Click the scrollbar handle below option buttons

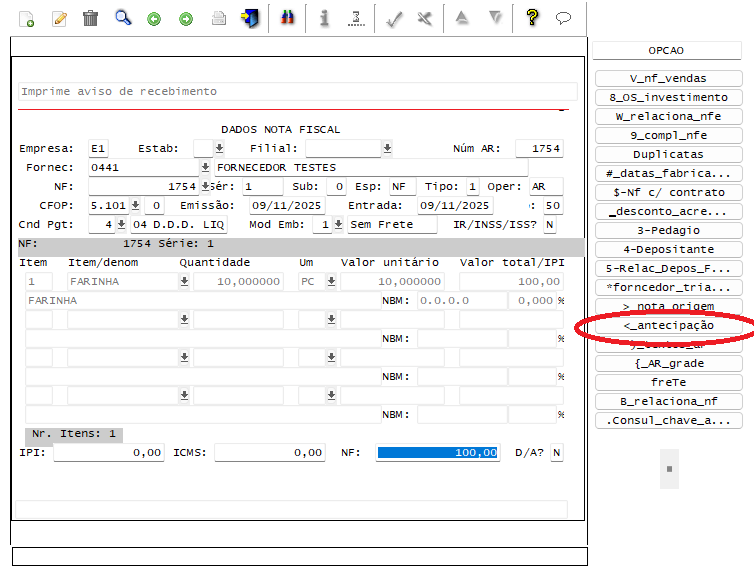[x=669, y=469]
